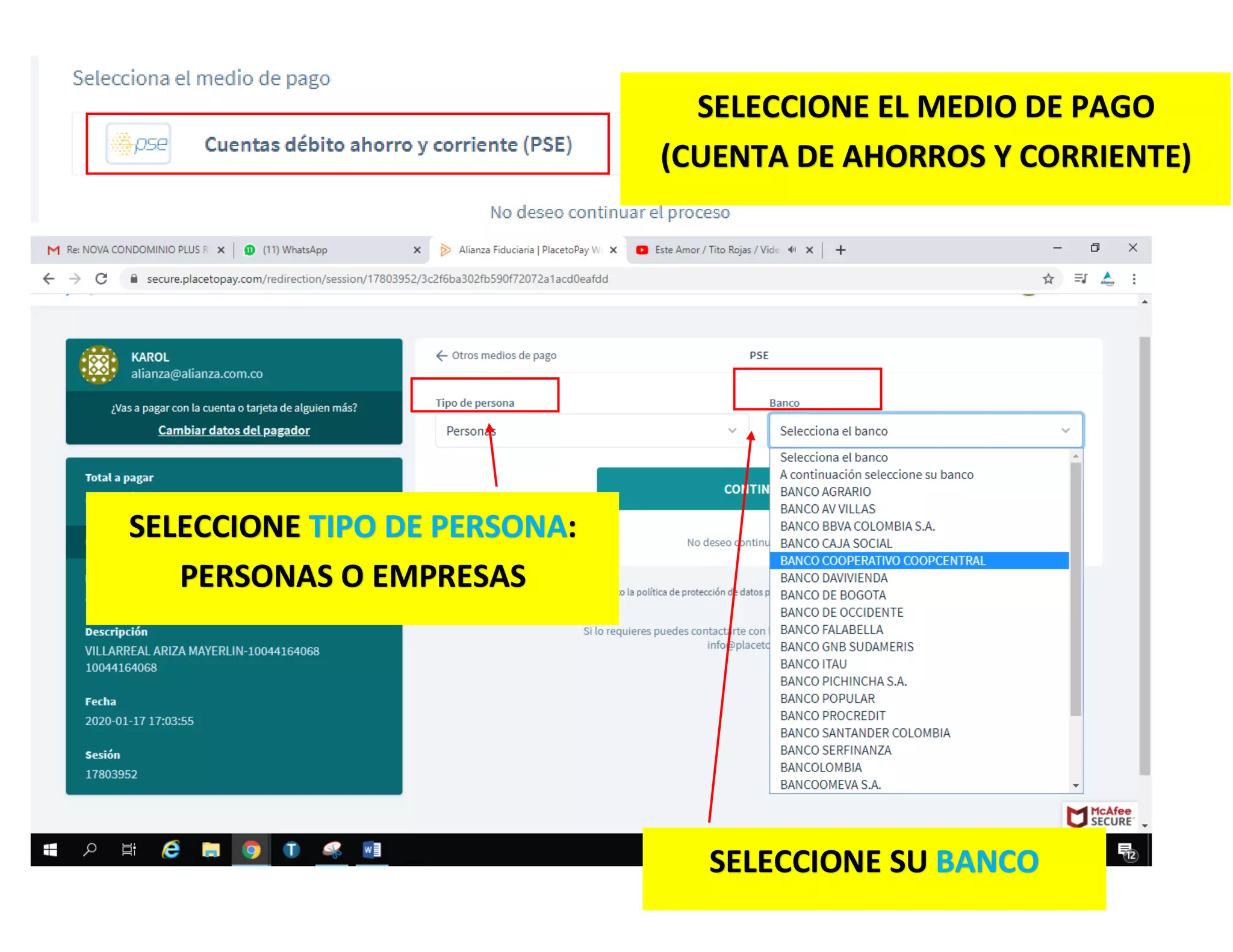Click the bank list scrollbar thumb
Screen dimensions: 1233x952
pyautogui.click(x=1076, y=589)
